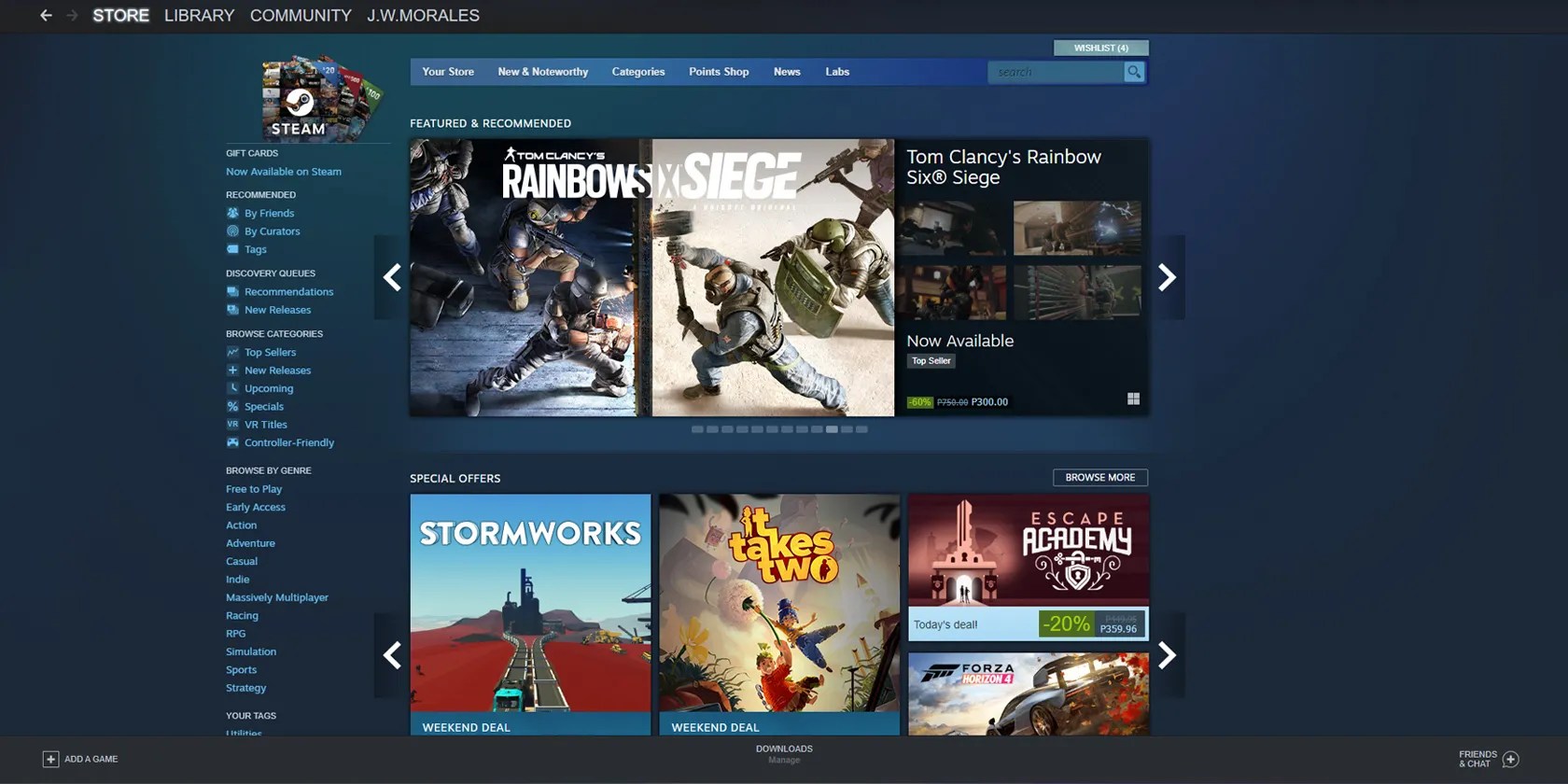
Task: Open the Forza Horizon 4 offer
Action: (x=1029, y=693)
